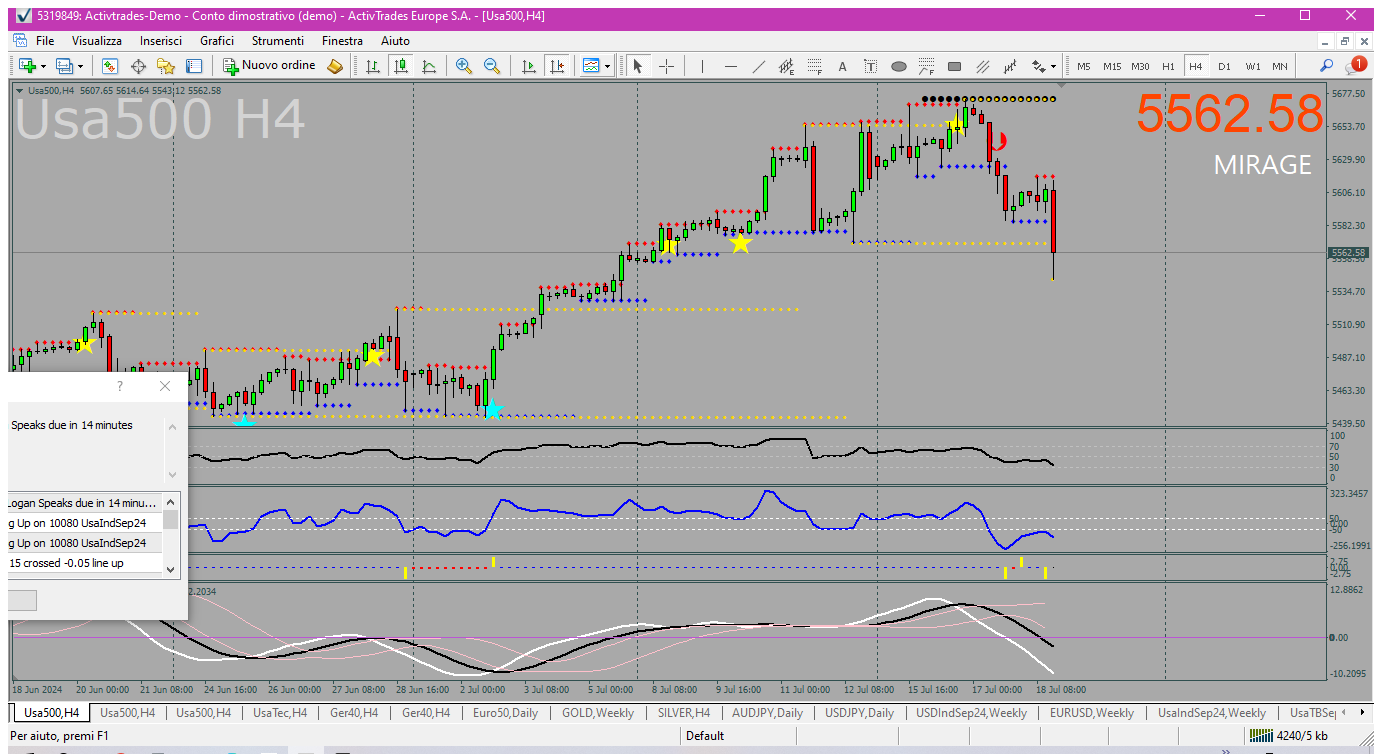Viewport: 1382px width, 754px height.
Task: Toggle the Terminal panel icon
Action: tap(194, 66)
